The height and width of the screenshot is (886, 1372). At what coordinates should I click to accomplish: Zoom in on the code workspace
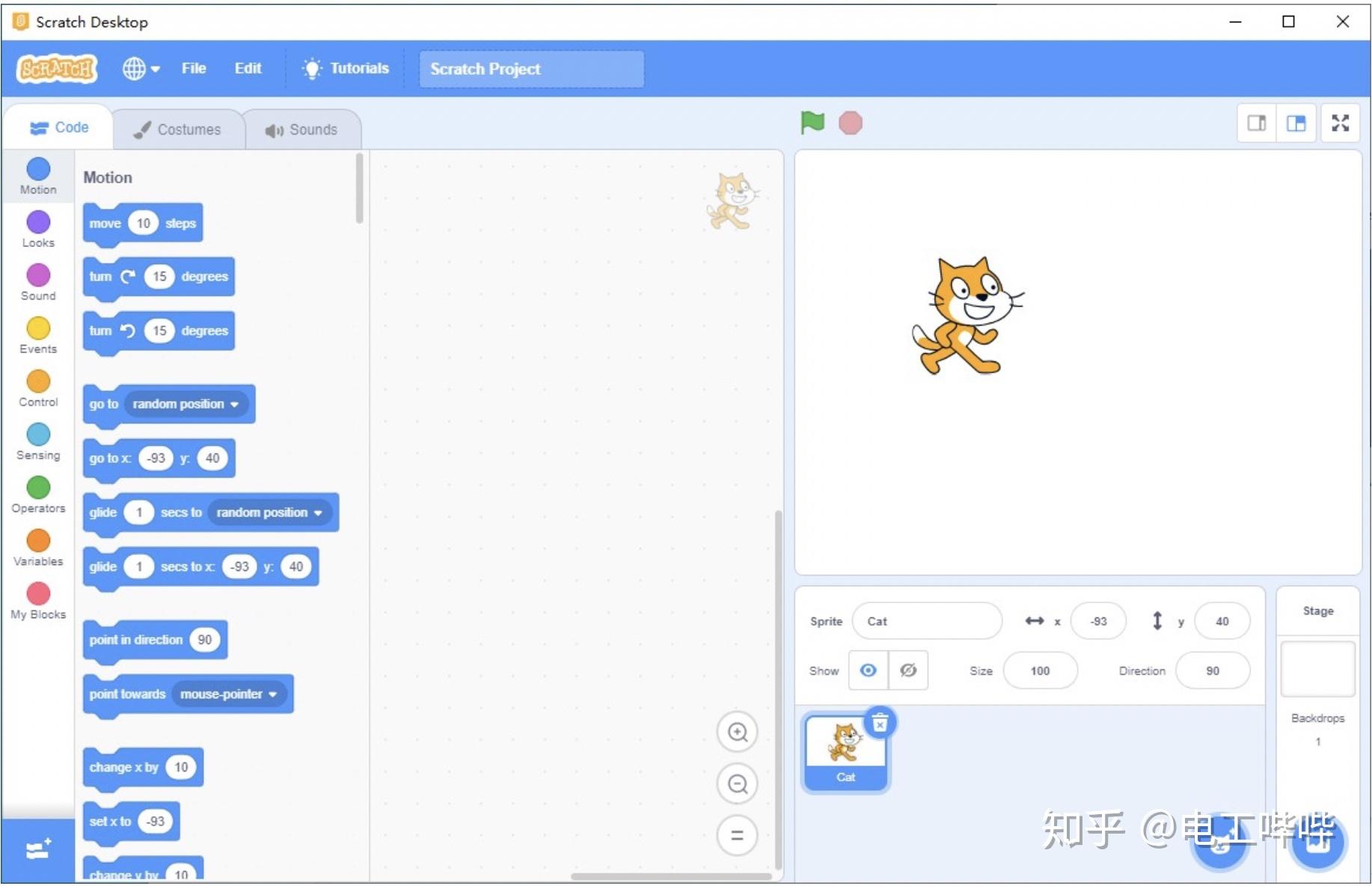(x=737, y=732)
